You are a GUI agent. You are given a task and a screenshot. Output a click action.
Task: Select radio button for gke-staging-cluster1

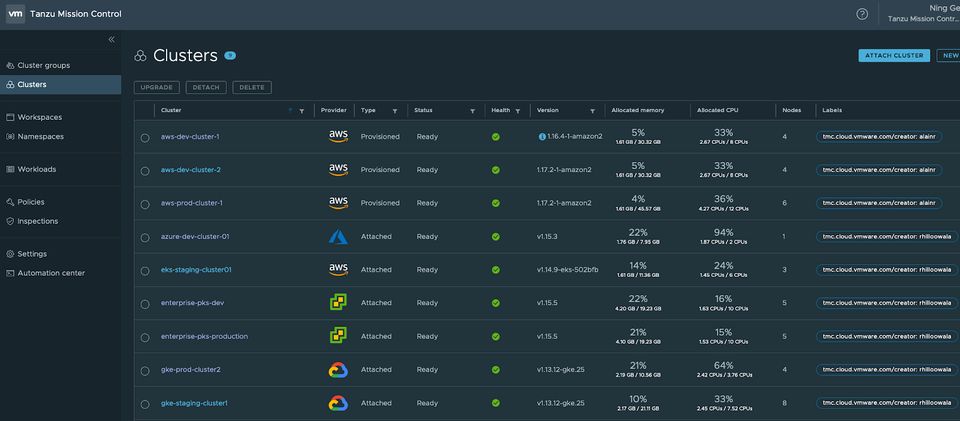click(144, 404)
